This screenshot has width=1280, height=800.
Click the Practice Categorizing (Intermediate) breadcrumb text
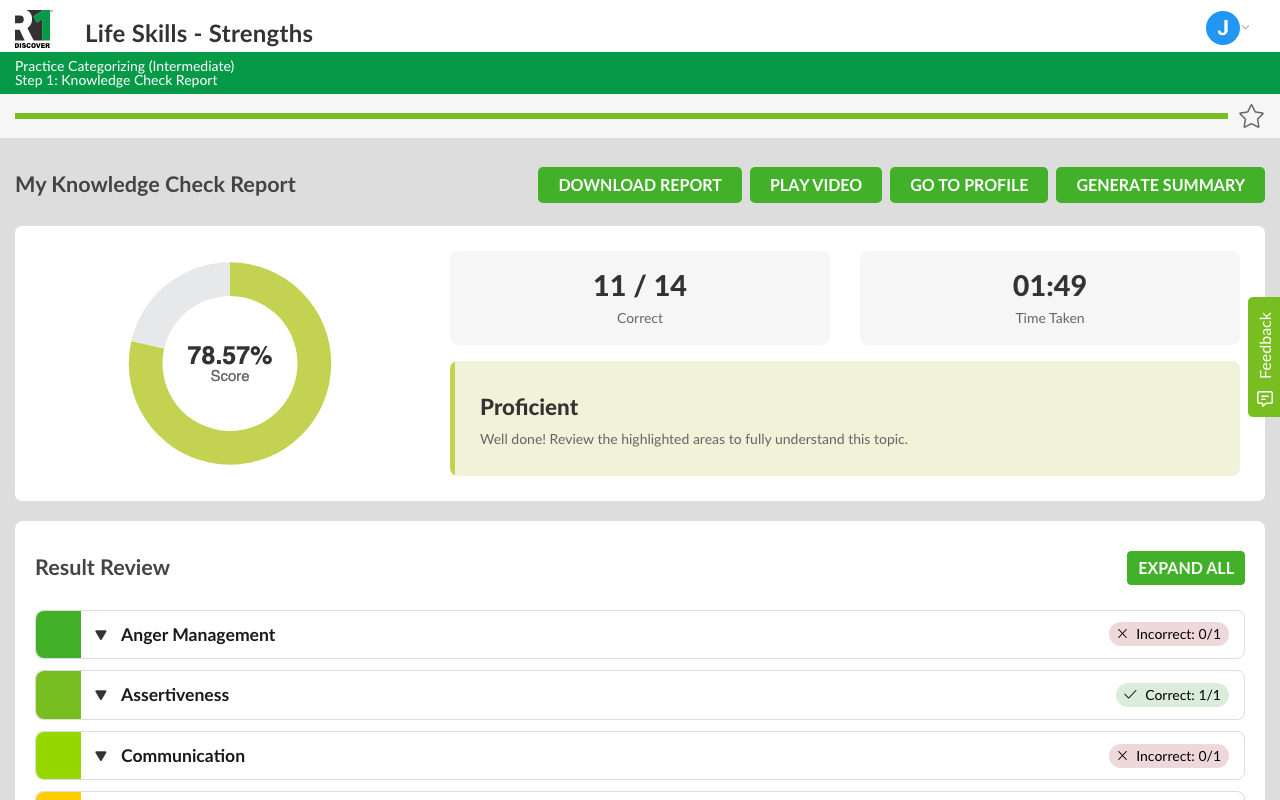click(125, 66)
